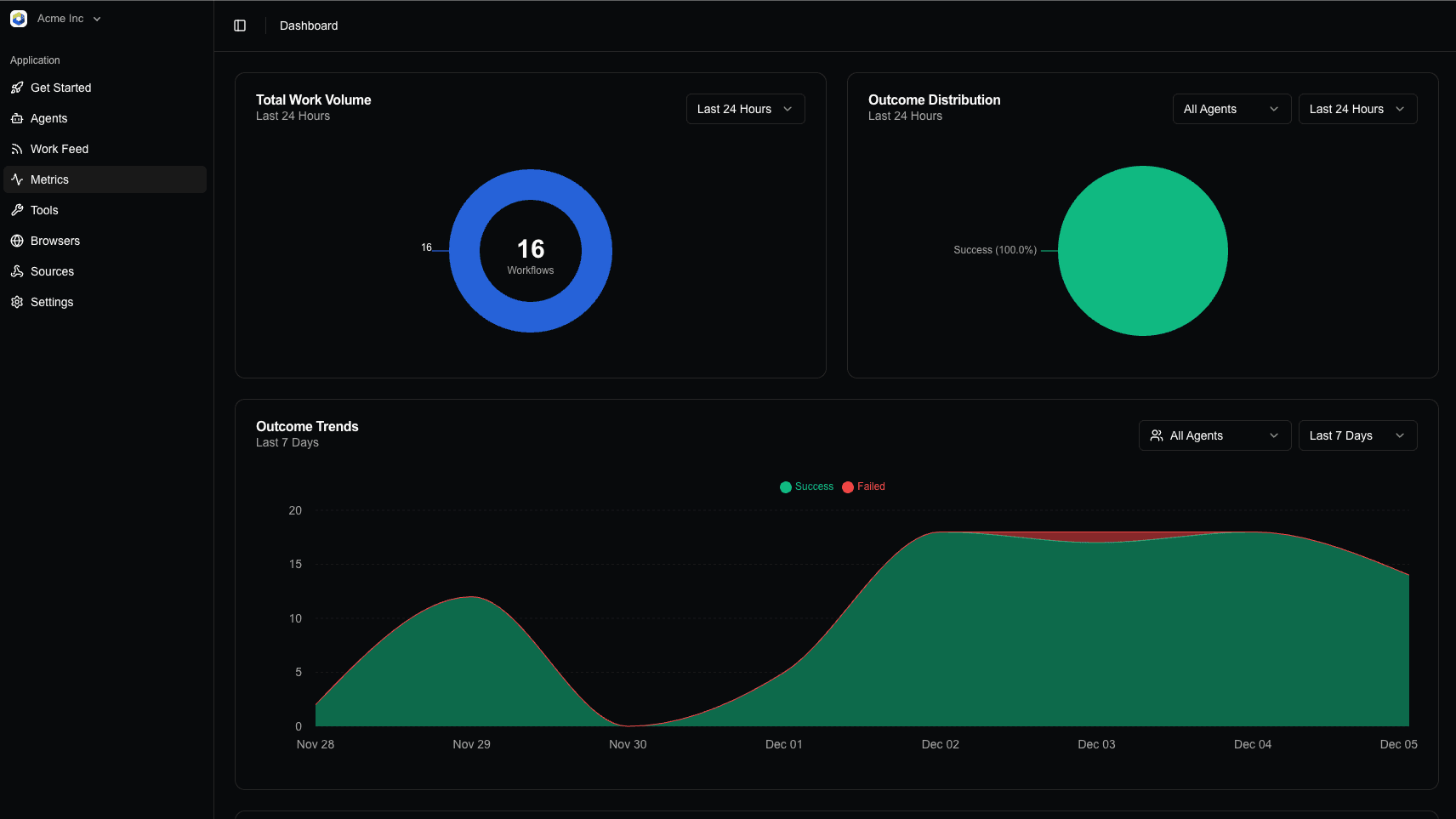Toggle the Success legend in Outcome Trends

click(806, 486)
